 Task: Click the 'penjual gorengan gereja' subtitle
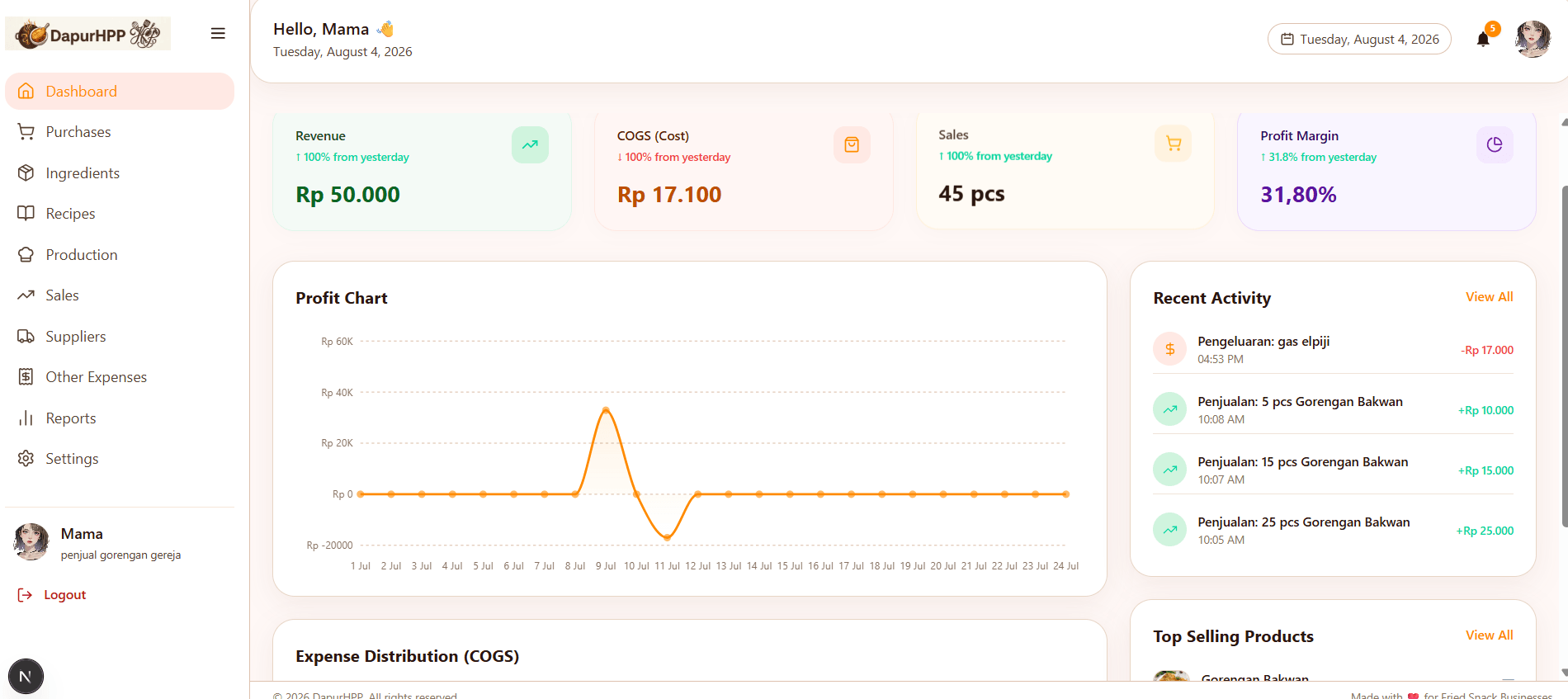point(120,555)
